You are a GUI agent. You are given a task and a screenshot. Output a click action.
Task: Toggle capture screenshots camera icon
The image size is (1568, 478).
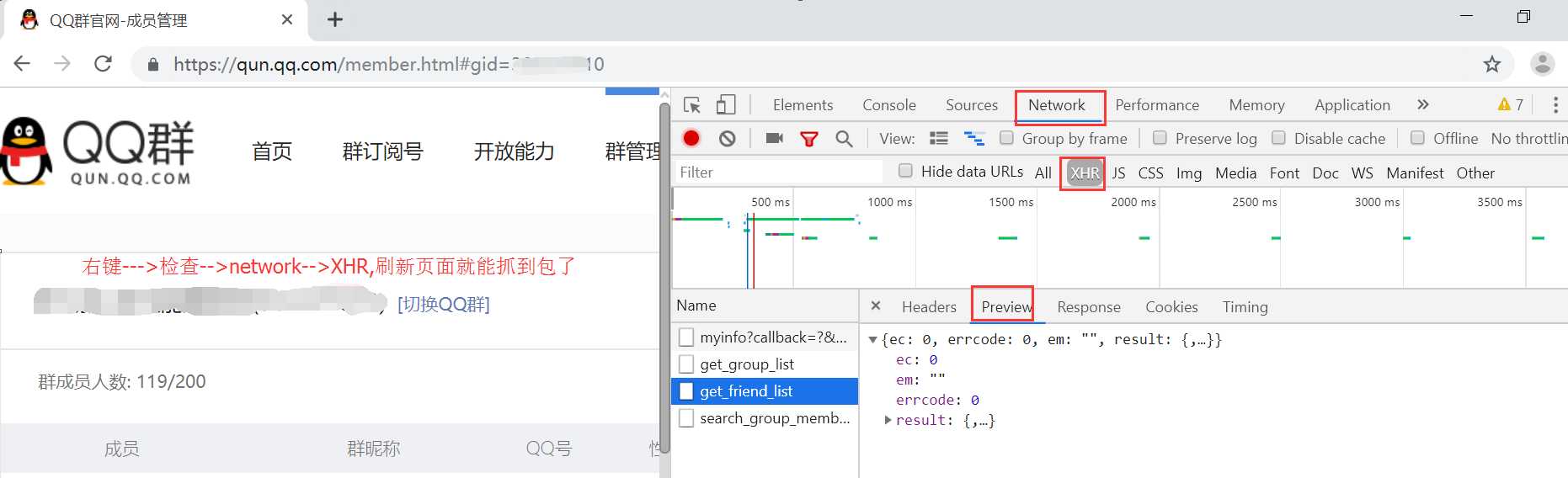[x=775, y=138]
